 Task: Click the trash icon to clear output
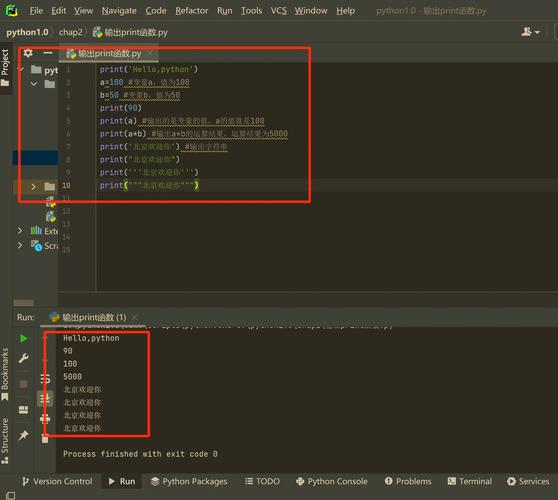tap(45, 439)
